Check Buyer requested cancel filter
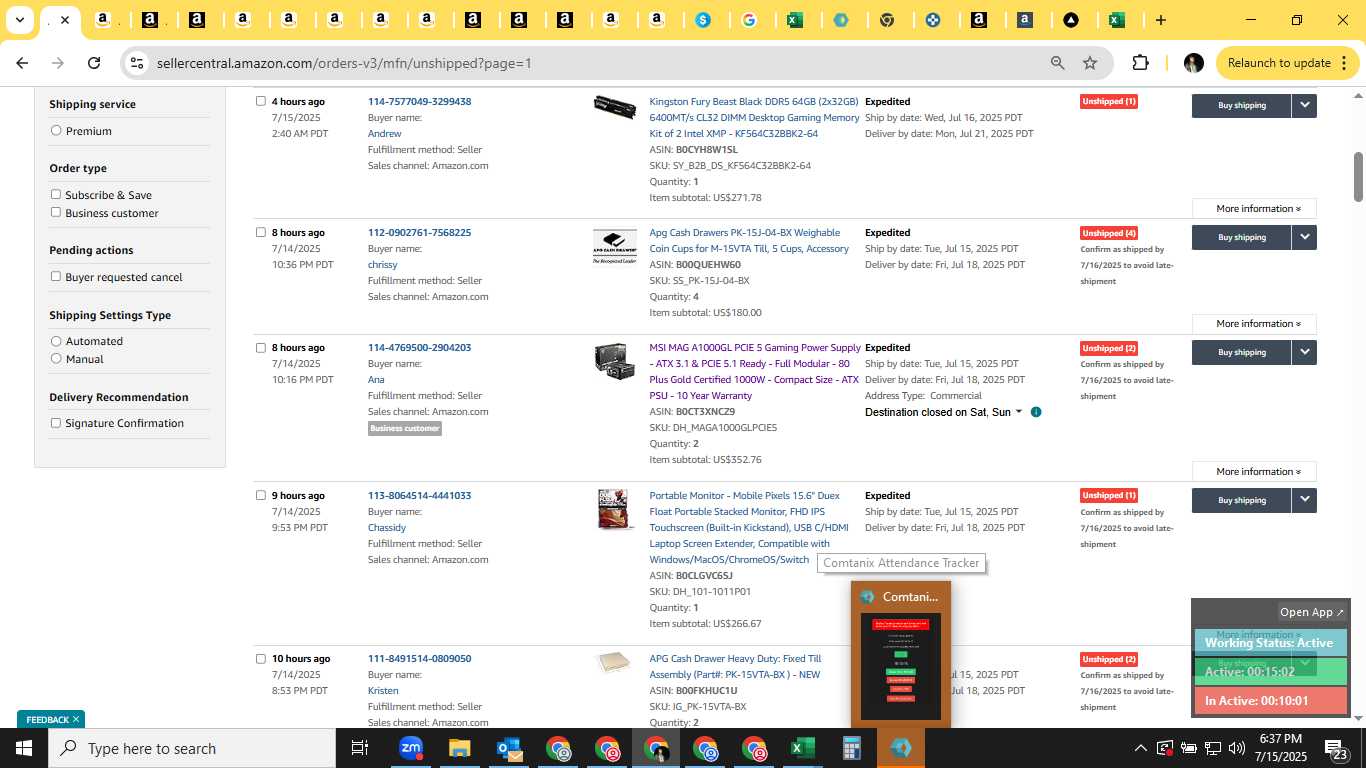Viewport: 1366px width, 768px height. [x=56, y=276]
